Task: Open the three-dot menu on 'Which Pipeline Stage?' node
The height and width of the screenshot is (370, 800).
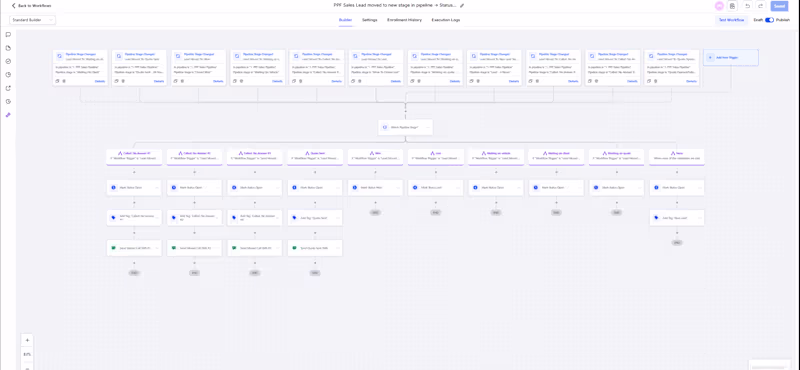Action: click(x=428, y=127)
